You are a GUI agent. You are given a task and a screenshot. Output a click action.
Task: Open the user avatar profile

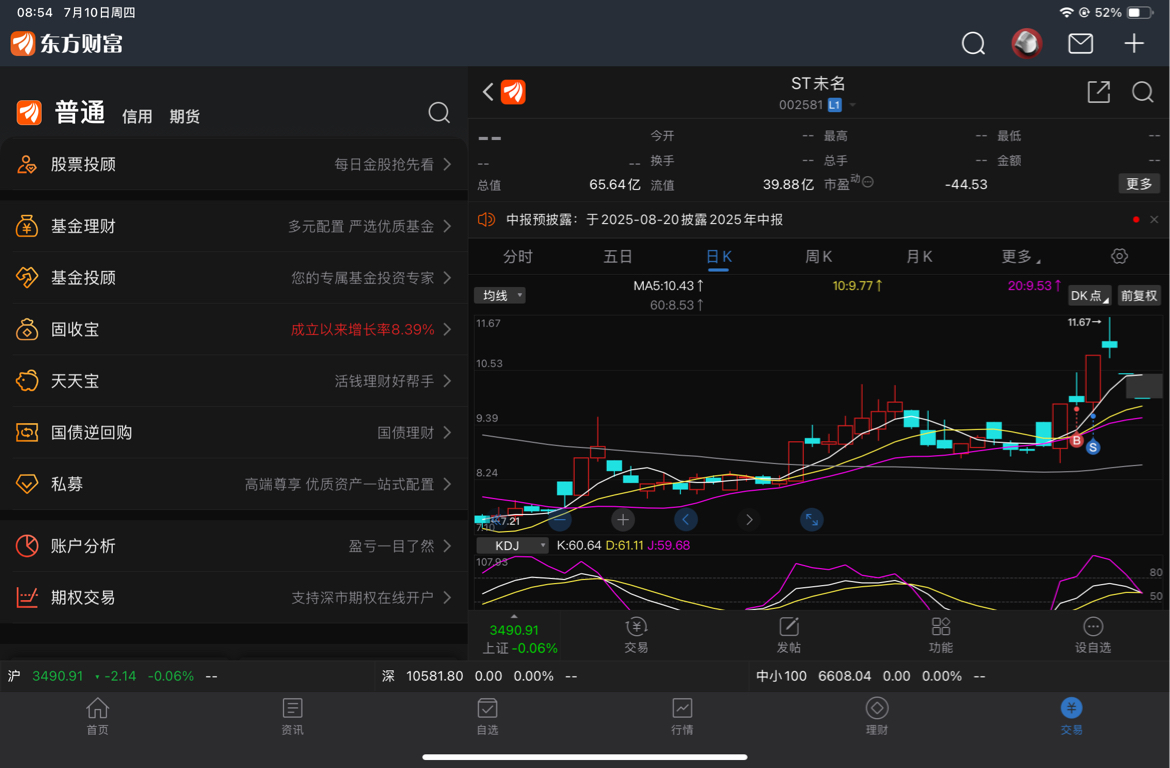point(1027,43)
